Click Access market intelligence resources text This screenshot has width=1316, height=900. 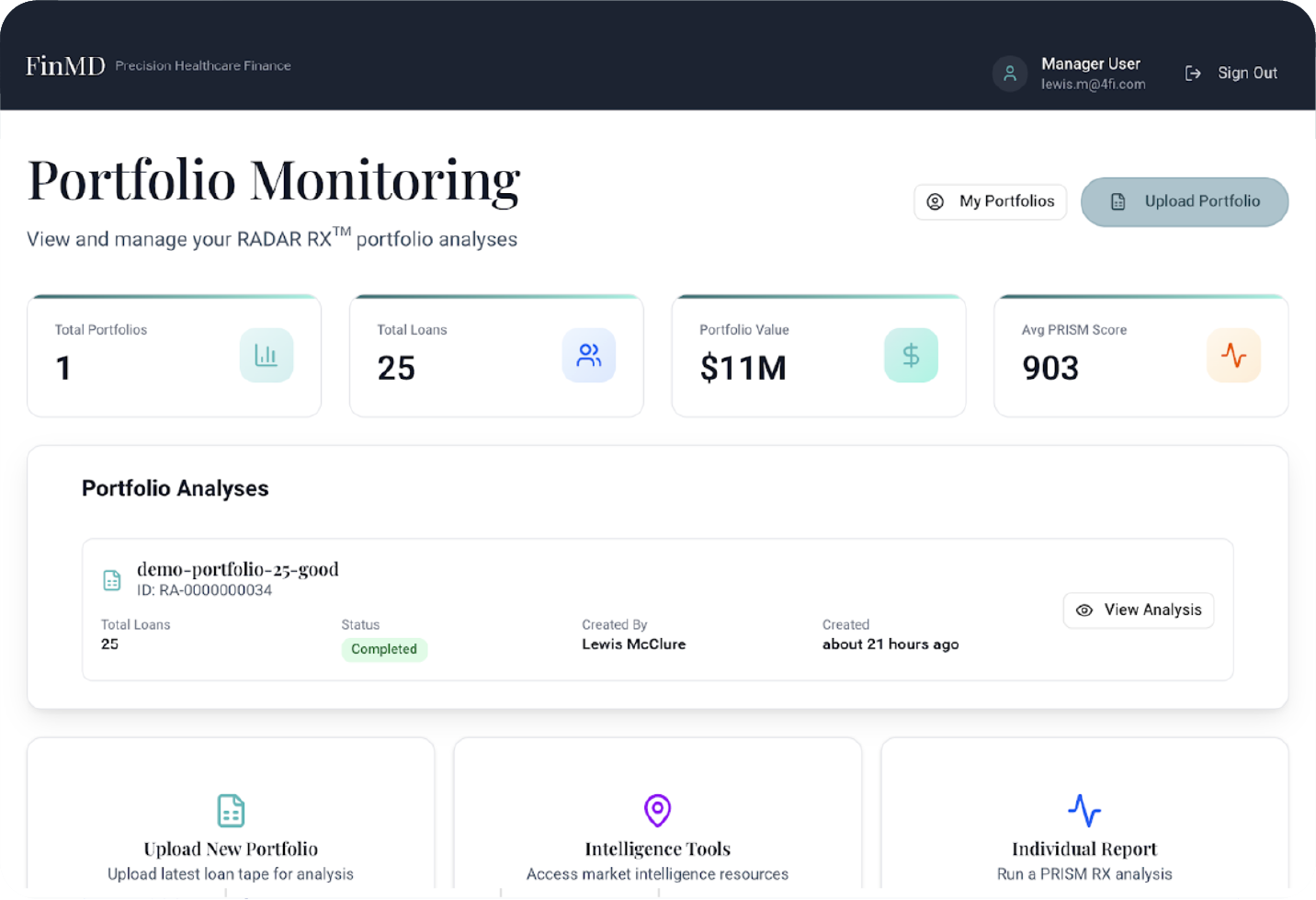tap(657, 874)
